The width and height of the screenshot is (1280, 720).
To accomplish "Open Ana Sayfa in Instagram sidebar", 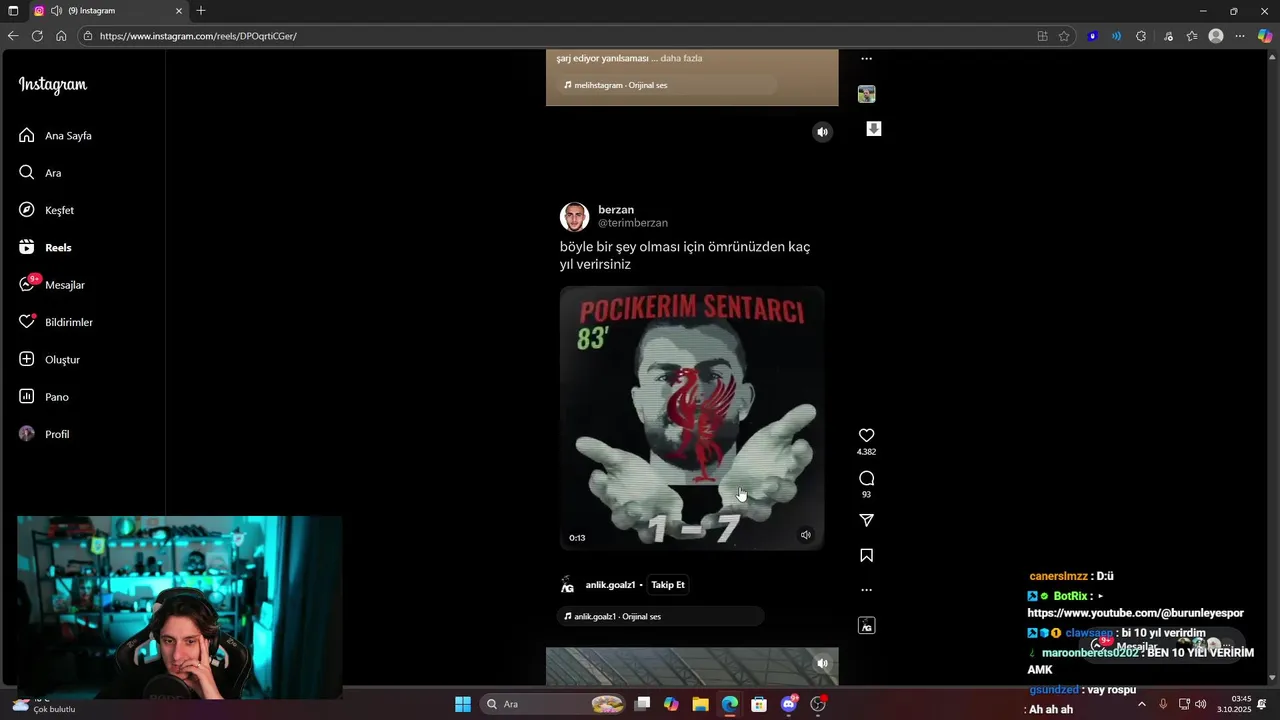I will pyautogui.click(x=55, y=135).
